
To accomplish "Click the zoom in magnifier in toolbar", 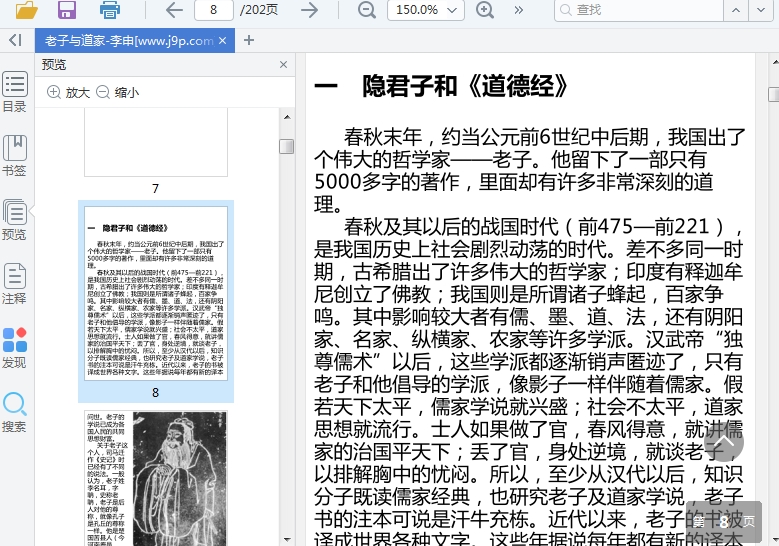I will point(485,10).
